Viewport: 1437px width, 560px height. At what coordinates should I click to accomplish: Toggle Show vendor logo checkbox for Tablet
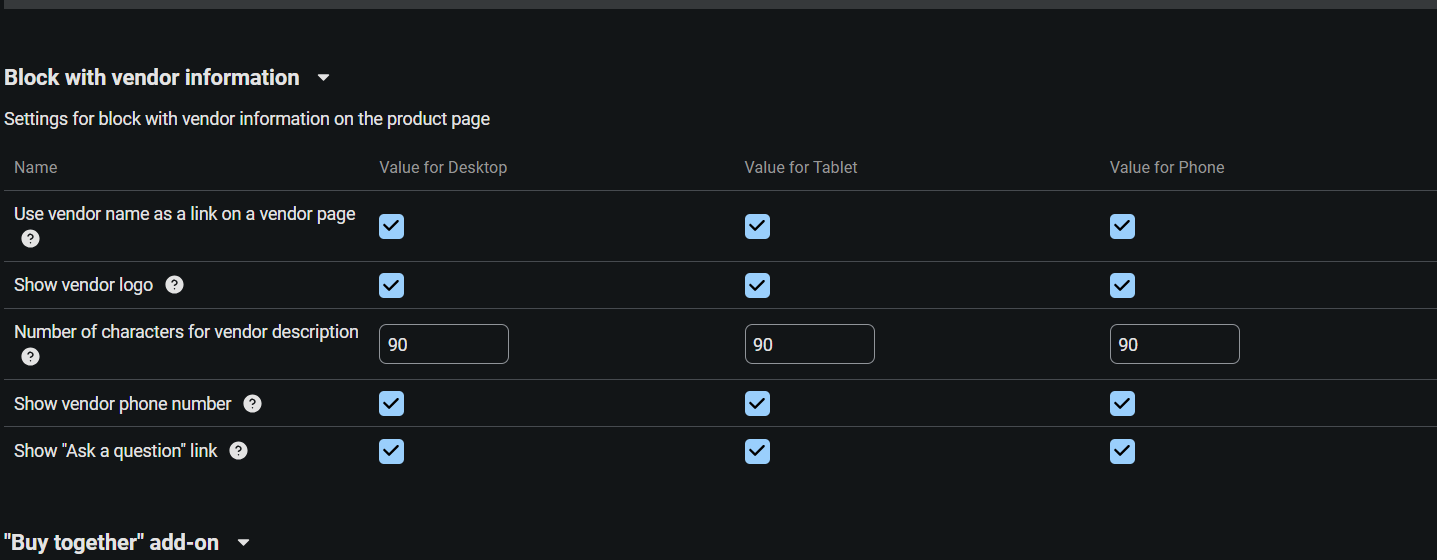coord(757,286)
